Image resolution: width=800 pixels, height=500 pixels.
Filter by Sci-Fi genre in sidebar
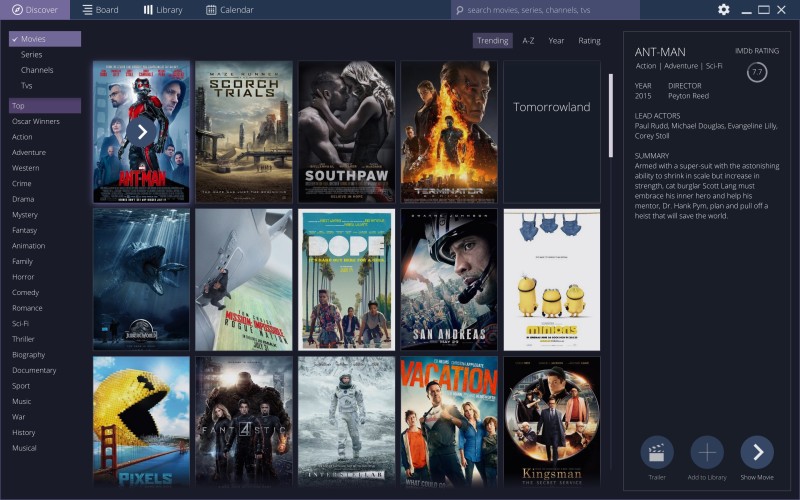[20, 323]
